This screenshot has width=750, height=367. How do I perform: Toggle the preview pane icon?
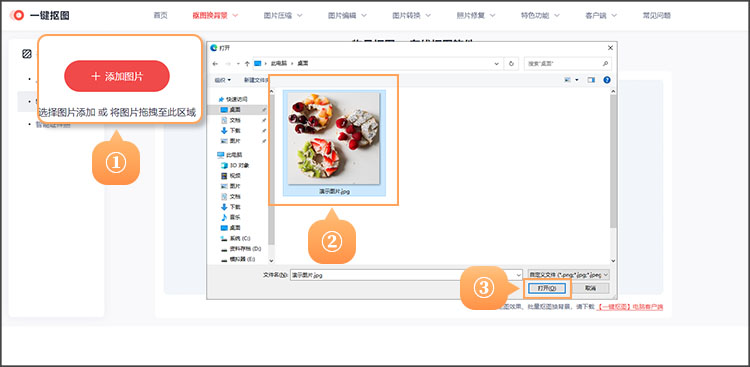591,80
